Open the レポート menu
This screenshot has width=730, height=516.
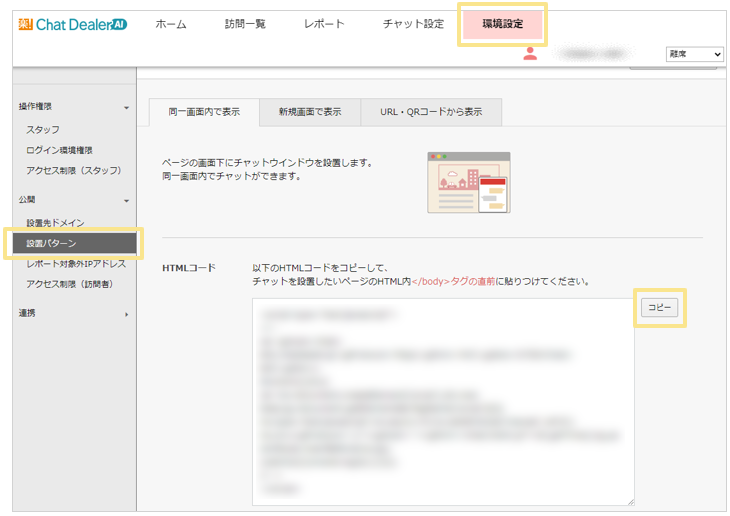click(324, 24)
